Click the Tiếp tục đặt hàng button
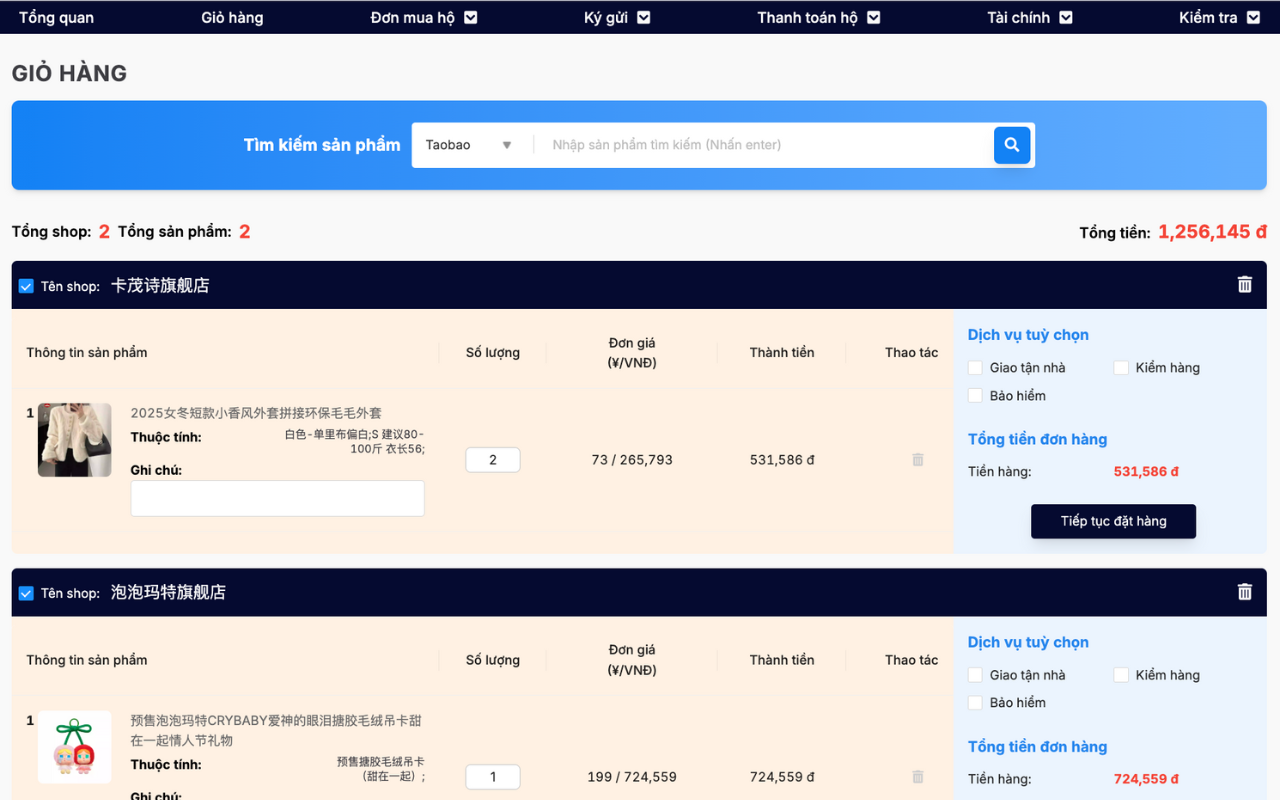Screen dimensions: 1280x800 [1113, 521]
